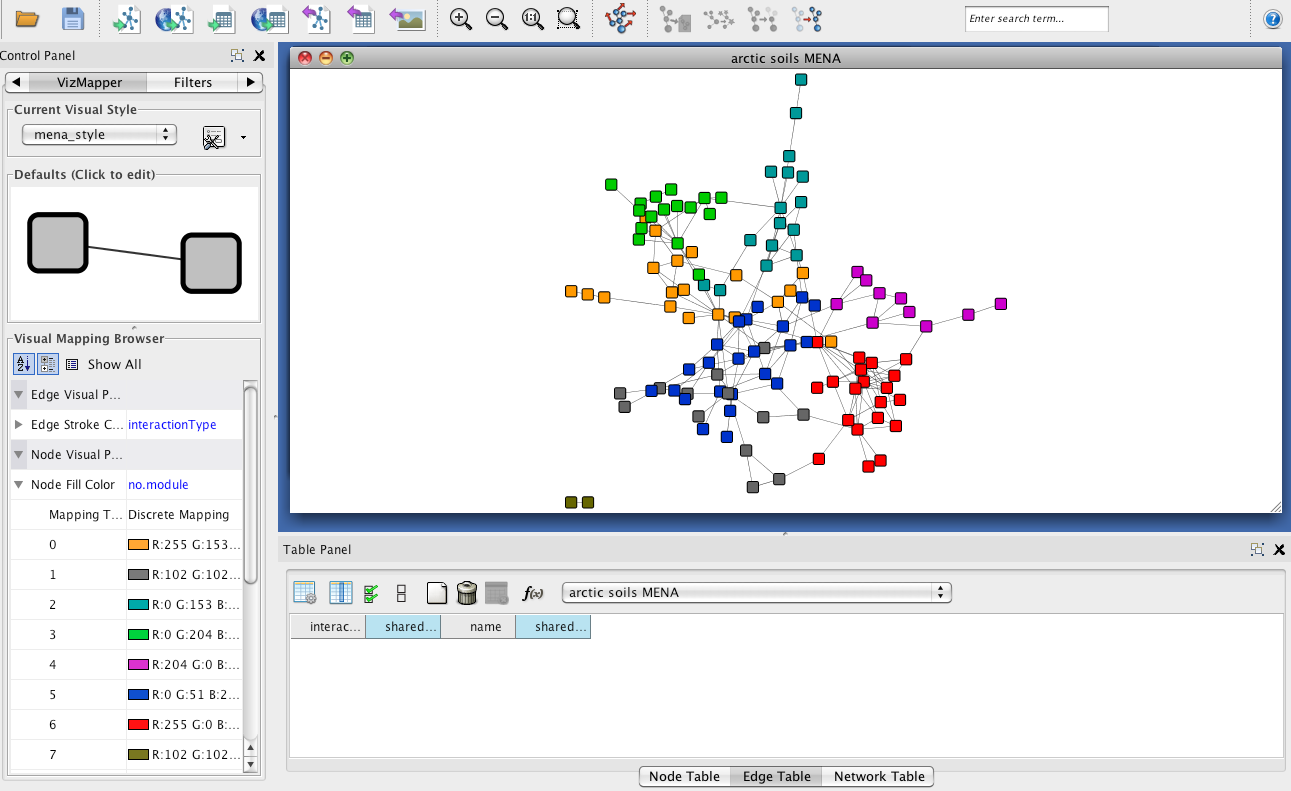Click the trash can delete columns icon
This screenshot has width=1291, height=791.
point(466,593)
